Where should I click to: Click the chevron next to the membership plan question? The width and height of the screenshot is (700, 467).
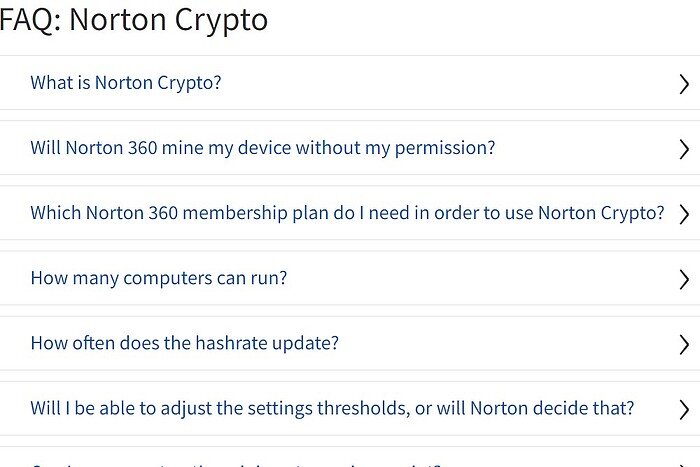(x=684, y=214)
